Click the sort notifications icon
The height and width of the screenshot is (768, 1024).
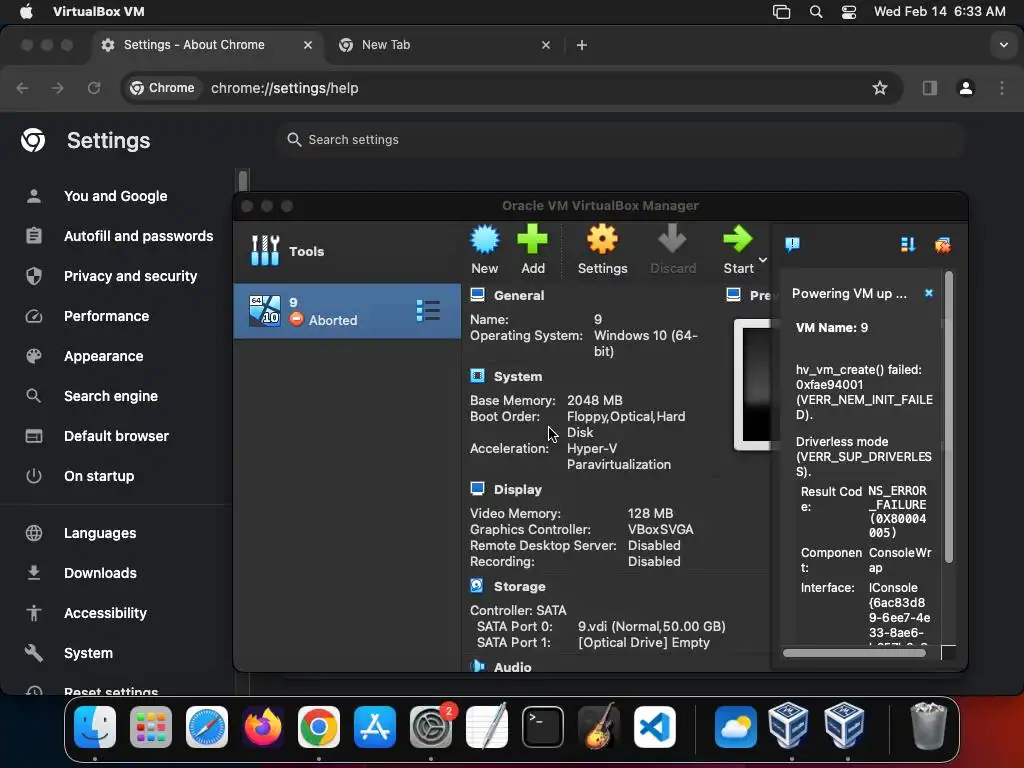[908, 245]
